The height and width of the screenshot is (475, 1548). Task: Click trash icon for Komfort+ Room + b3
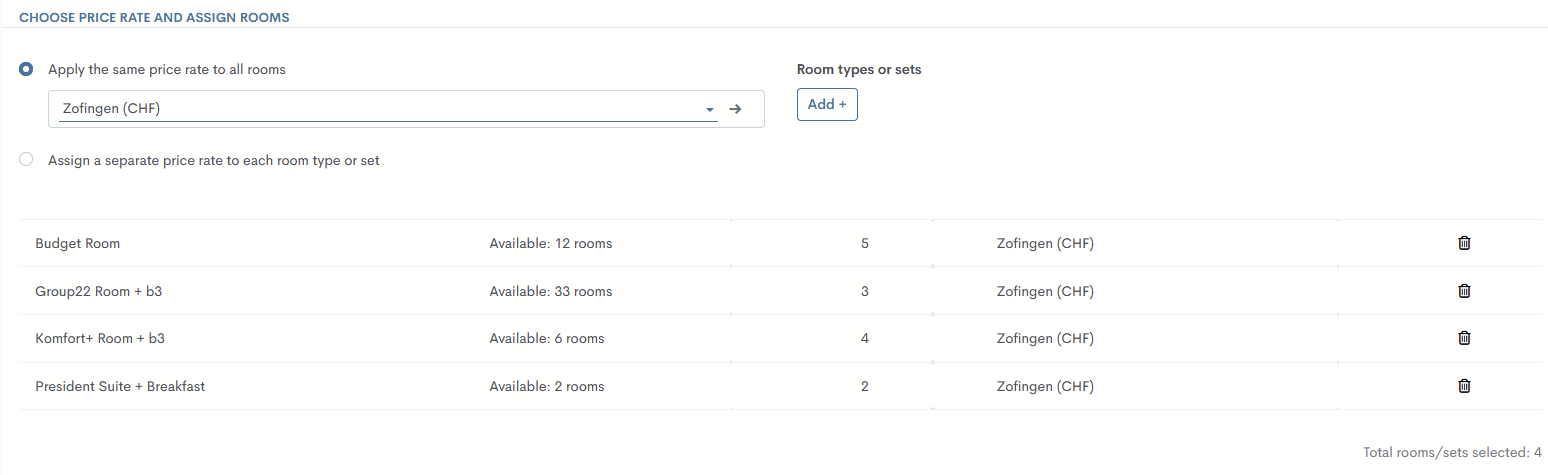pos(1464,338)
